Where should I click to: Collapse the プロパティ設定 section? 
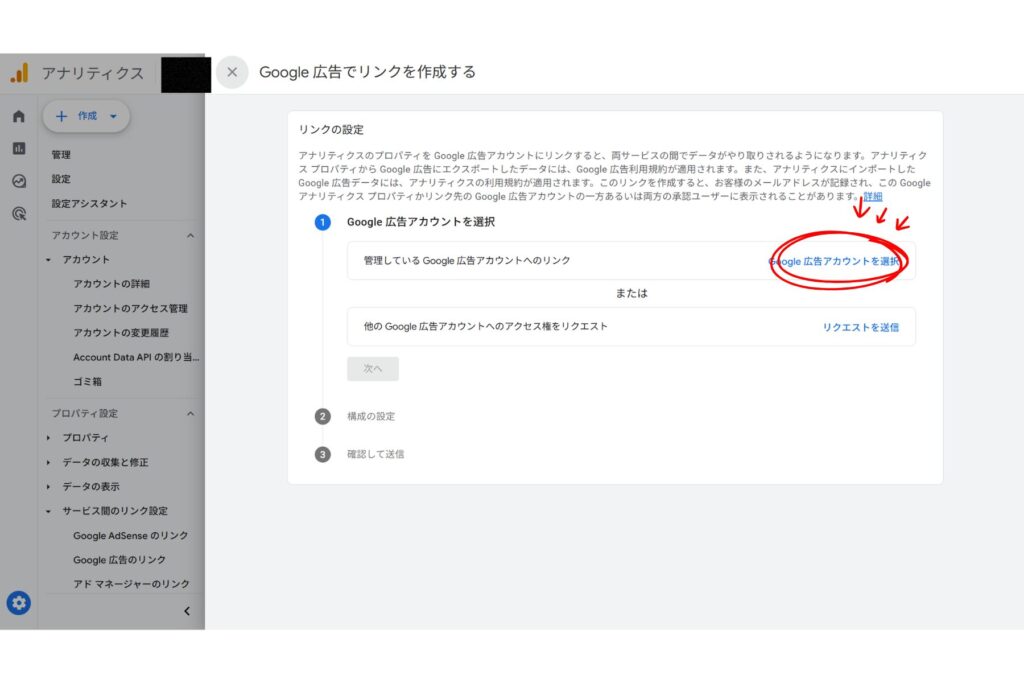pos(190,414)
